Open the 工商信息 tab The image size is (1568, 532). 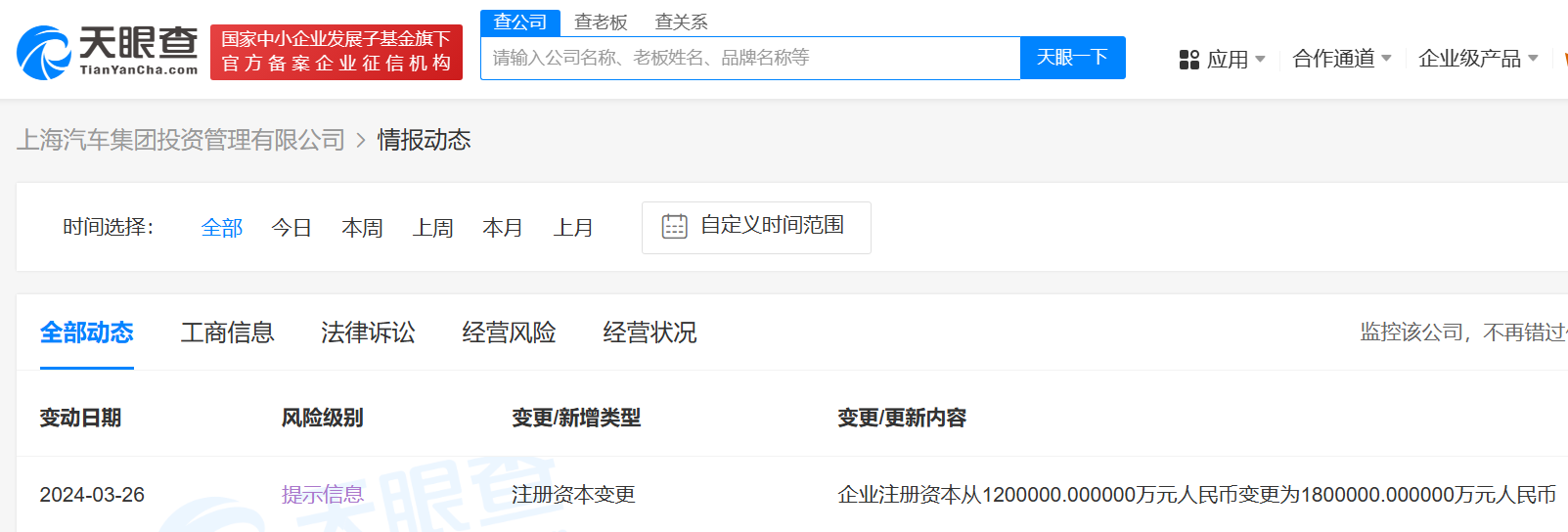[x=227, y=332]
